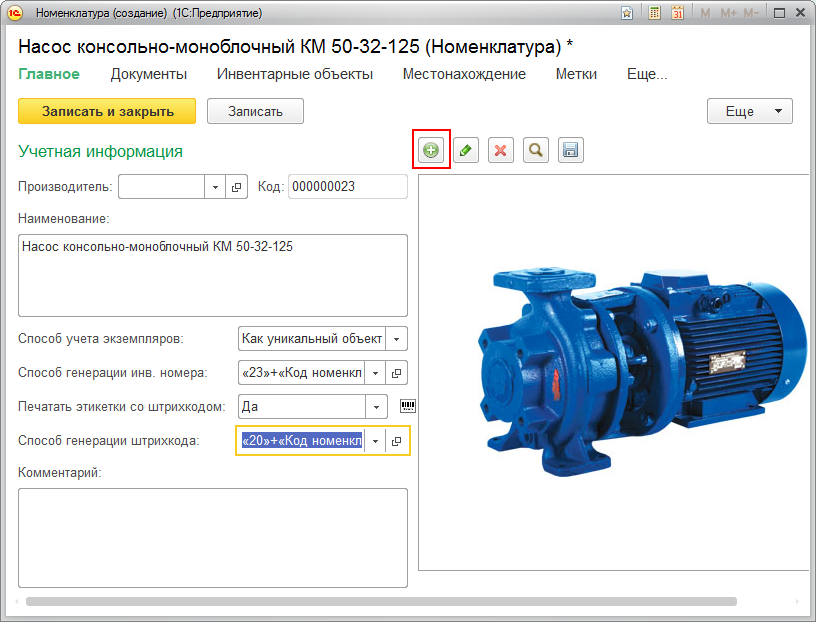Viewport: 816px width, 622px height.
Task: Click the horizontal scrollbar at bottom
Action: (x=381, y=601)
